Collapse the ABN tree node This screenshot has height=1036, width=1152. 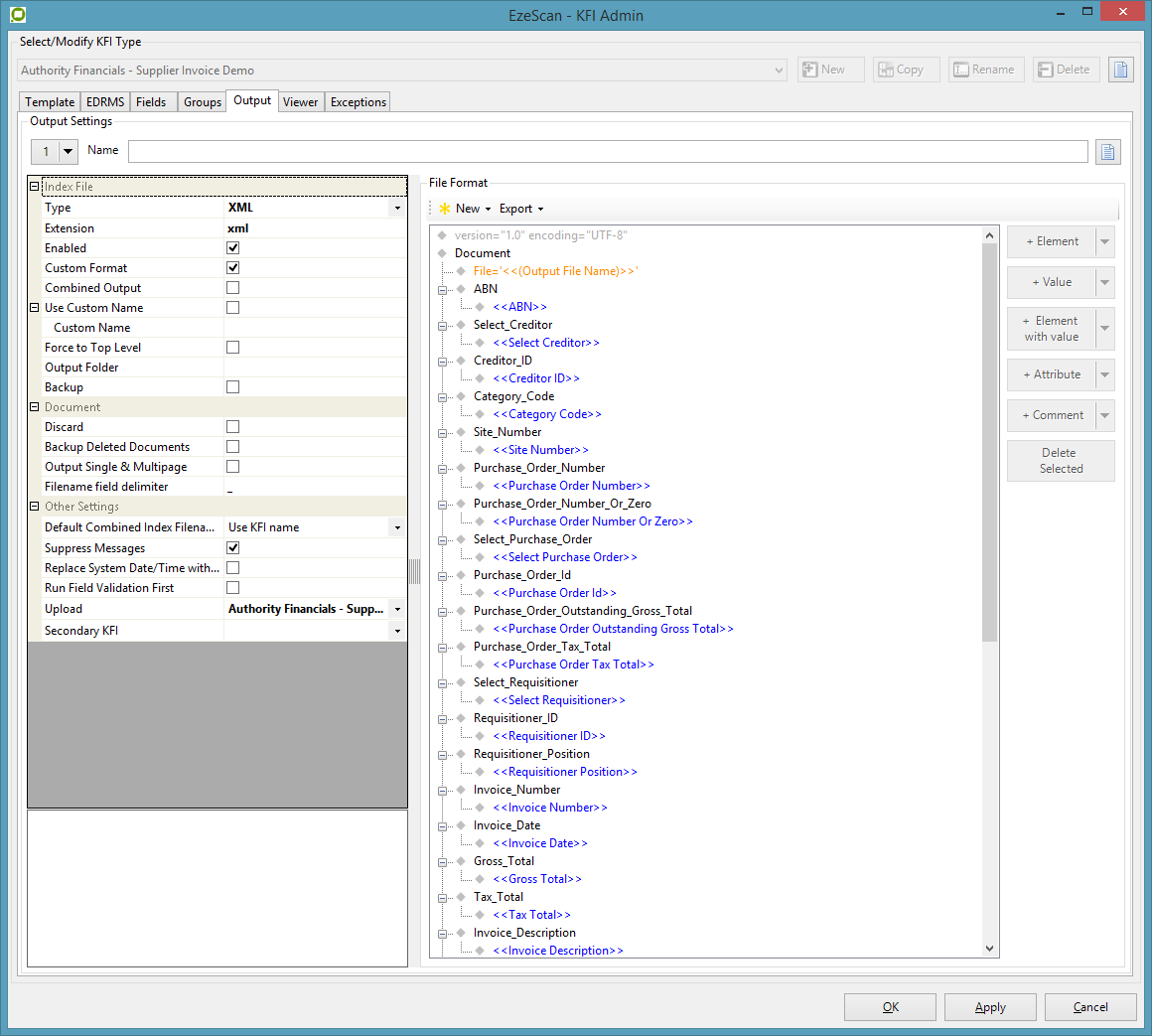pyautogui.click(x=443, y=289)
